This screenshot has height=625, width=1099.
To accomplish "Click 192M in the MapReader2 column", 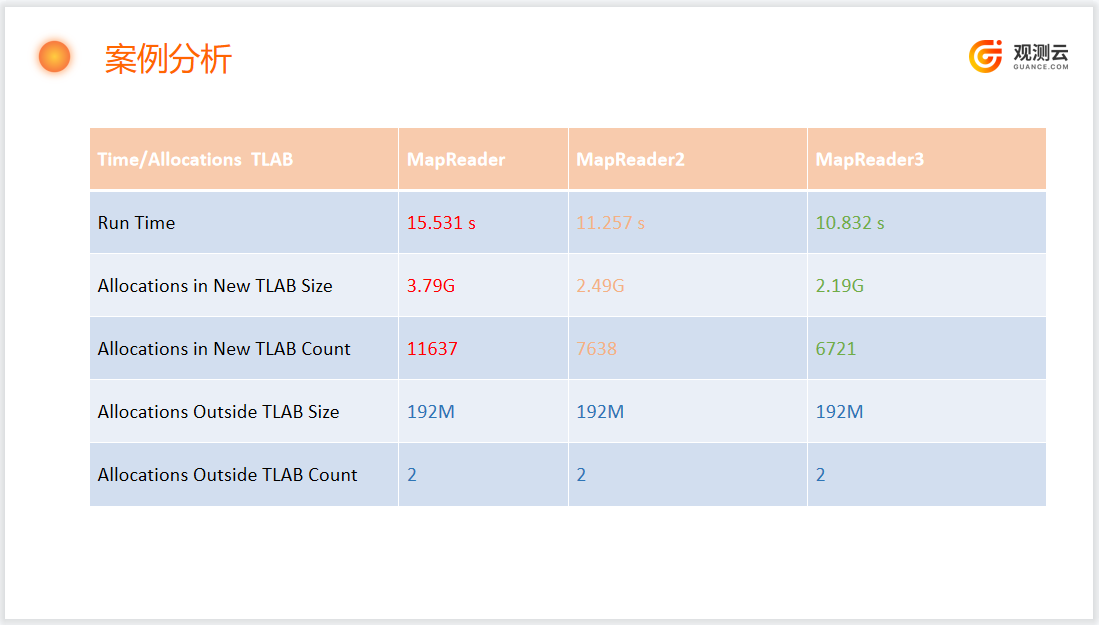I will coord(600,412).
